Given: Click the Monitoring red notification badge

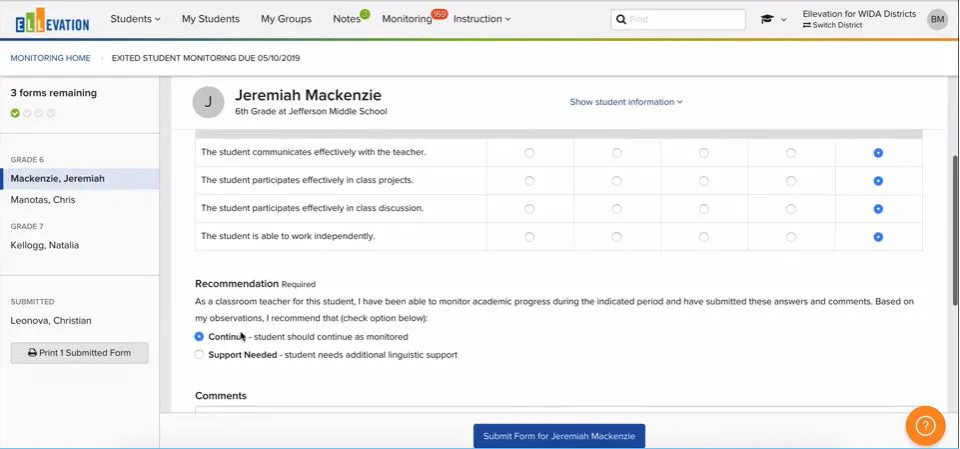Looking at the screenshot, I should pyautogui.click(x=440, y=13).
